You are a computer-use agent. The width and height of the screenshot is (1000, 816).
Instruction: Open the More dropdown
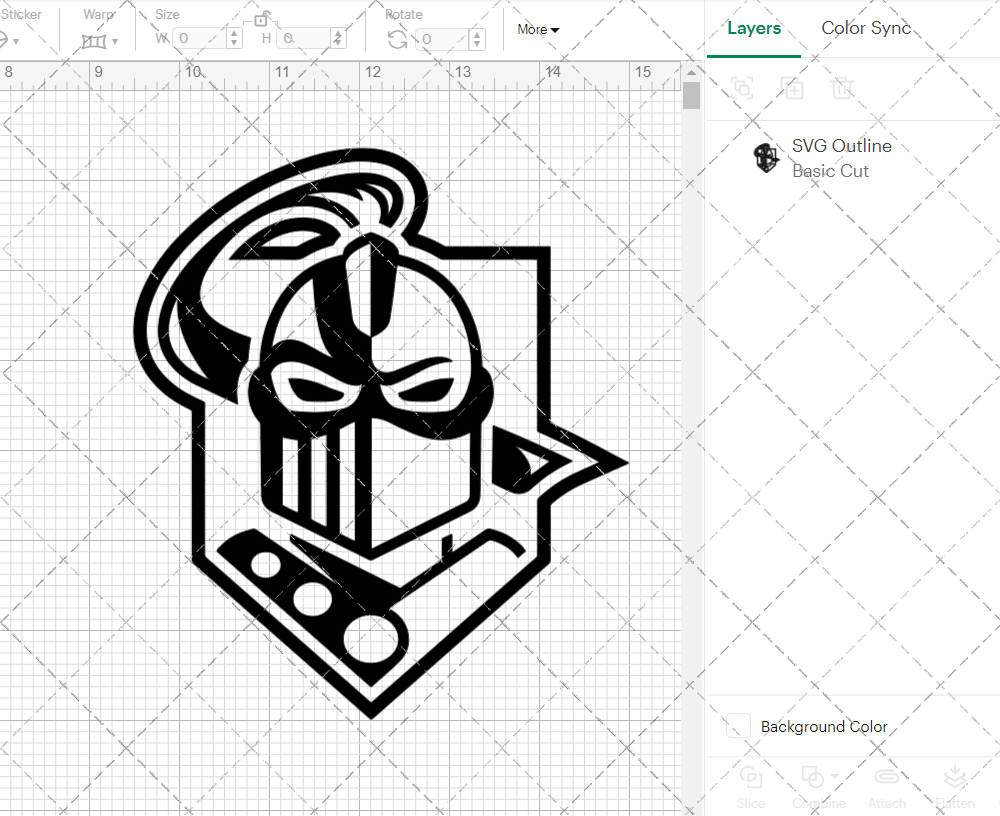click(537, 30)
